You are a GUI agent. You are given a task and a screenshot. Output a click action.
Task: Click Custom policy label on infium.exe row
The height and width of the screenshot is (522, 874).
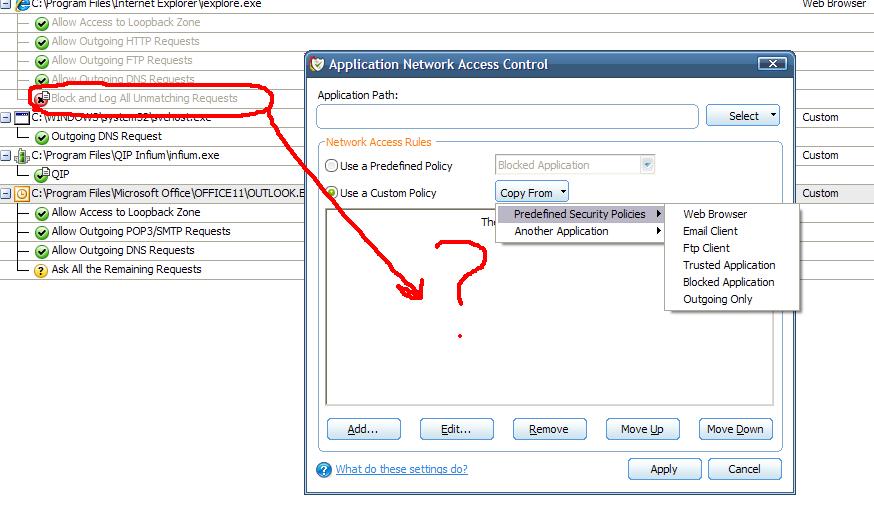[820, 156]
